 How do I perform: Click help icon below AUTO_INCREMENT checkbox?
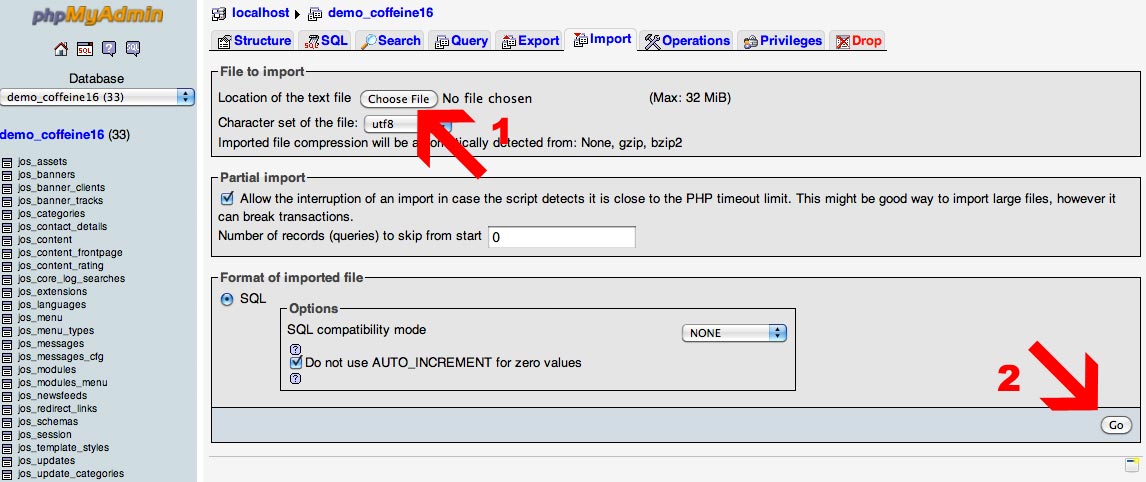[x=295, y=378]
